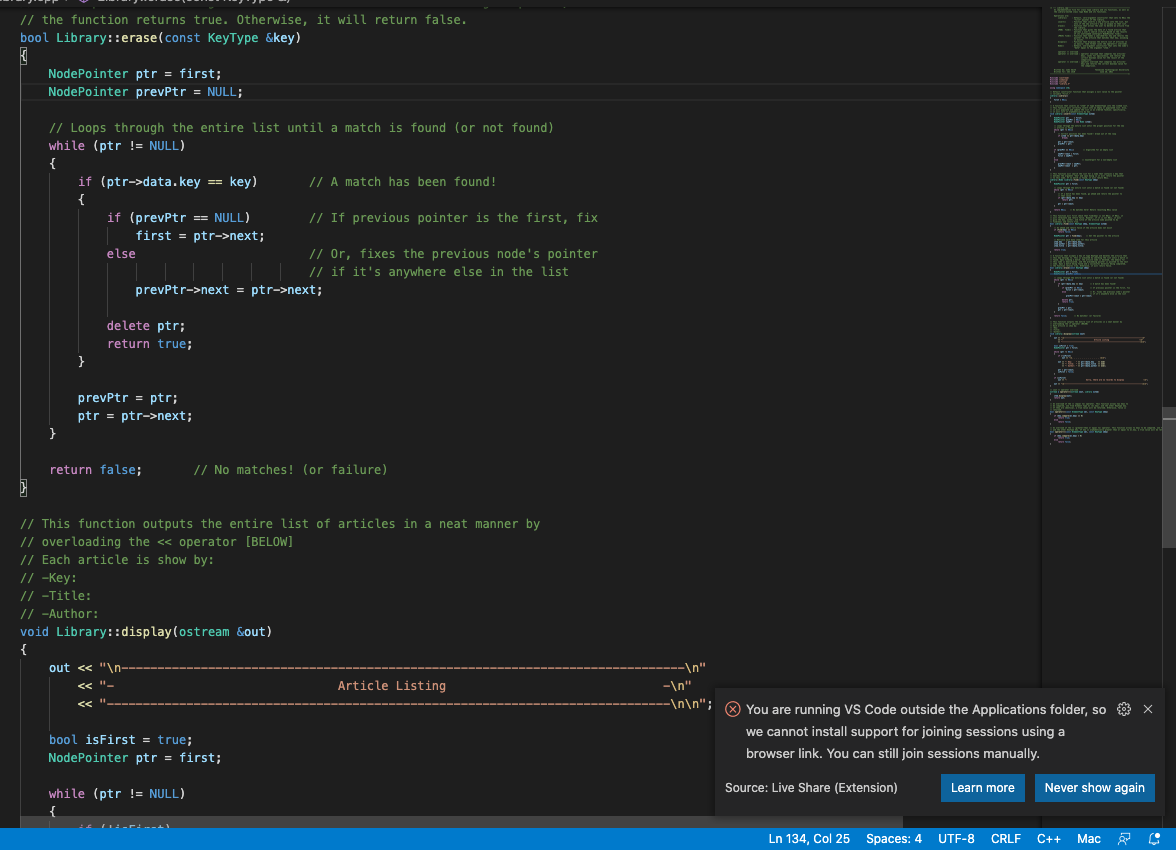Dismiss the Live Share notification with X
This screenshot has width=1176, height=850.
[x=1148, y=709]
